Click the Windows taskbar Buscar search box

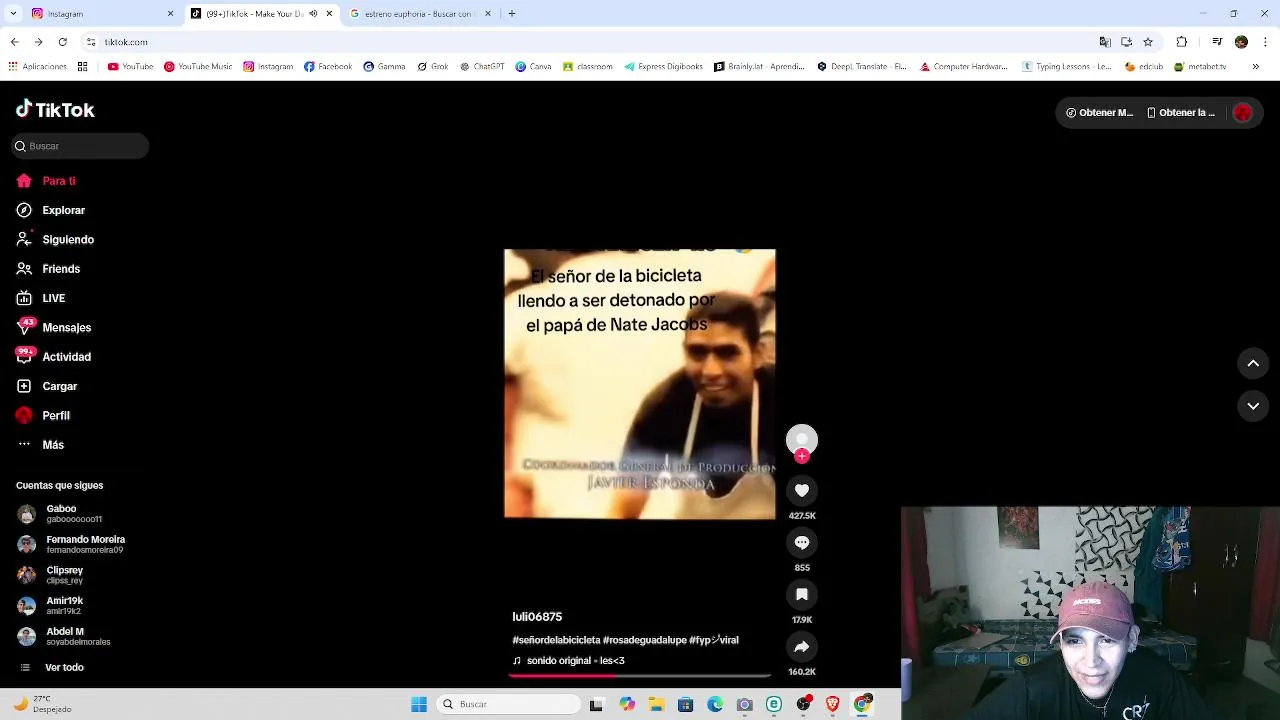[509, 704]
